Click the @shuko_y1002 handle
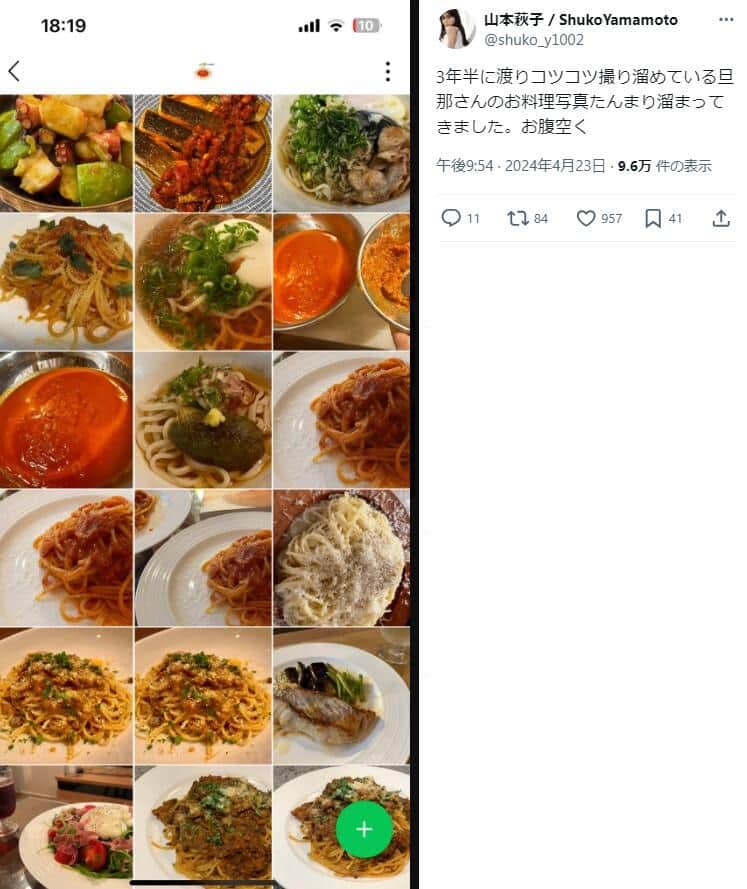This screenshot has width=747, height=889. click(x=533, y=40)
